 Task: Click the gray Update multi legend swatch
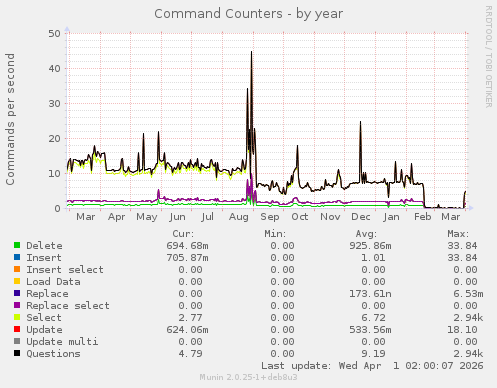[17, 341]
